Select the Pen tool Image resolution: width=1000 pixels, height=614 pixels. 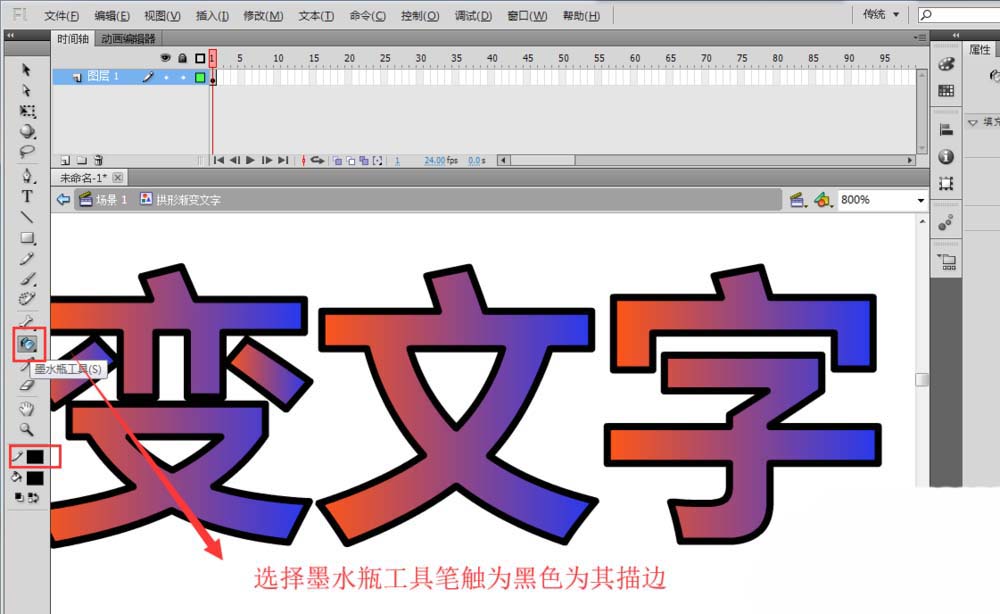click(x=27, y=175)
